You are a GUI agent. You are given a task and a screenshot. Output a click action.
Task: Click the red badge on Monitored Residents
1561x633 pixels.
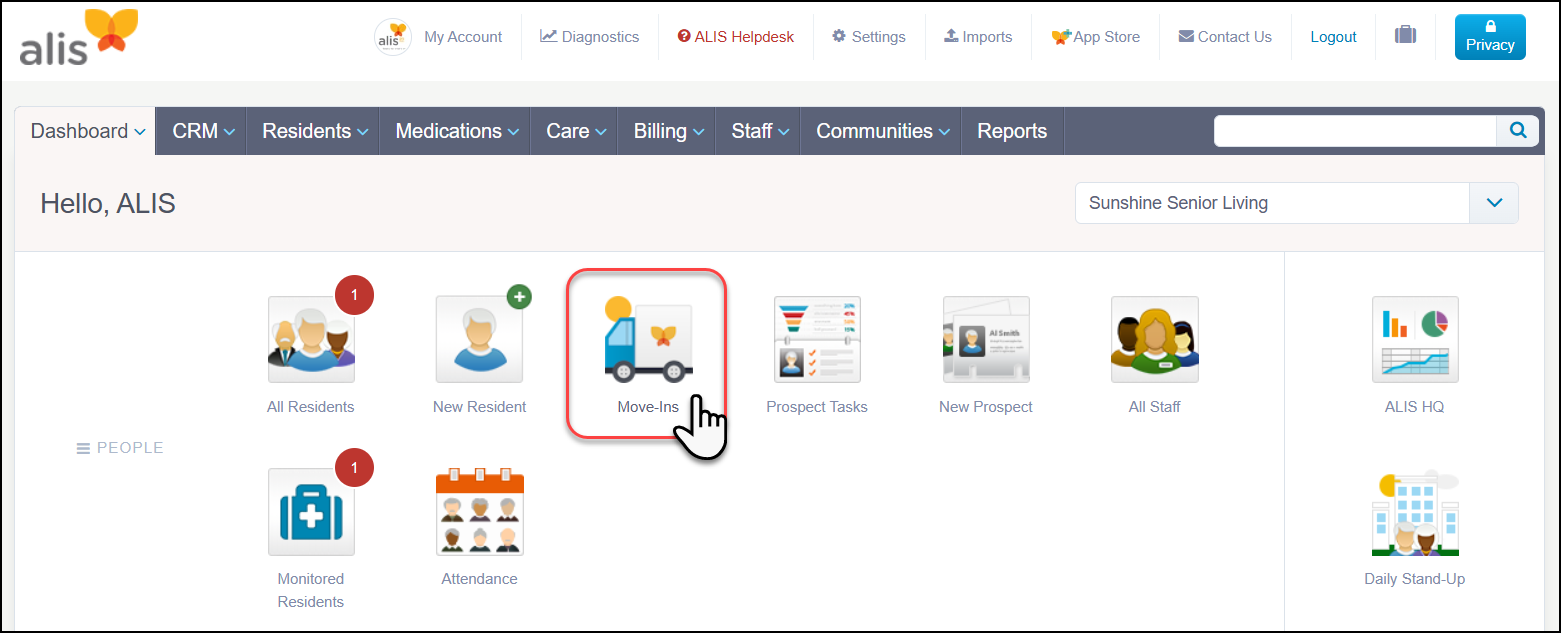tap(354, 467)
